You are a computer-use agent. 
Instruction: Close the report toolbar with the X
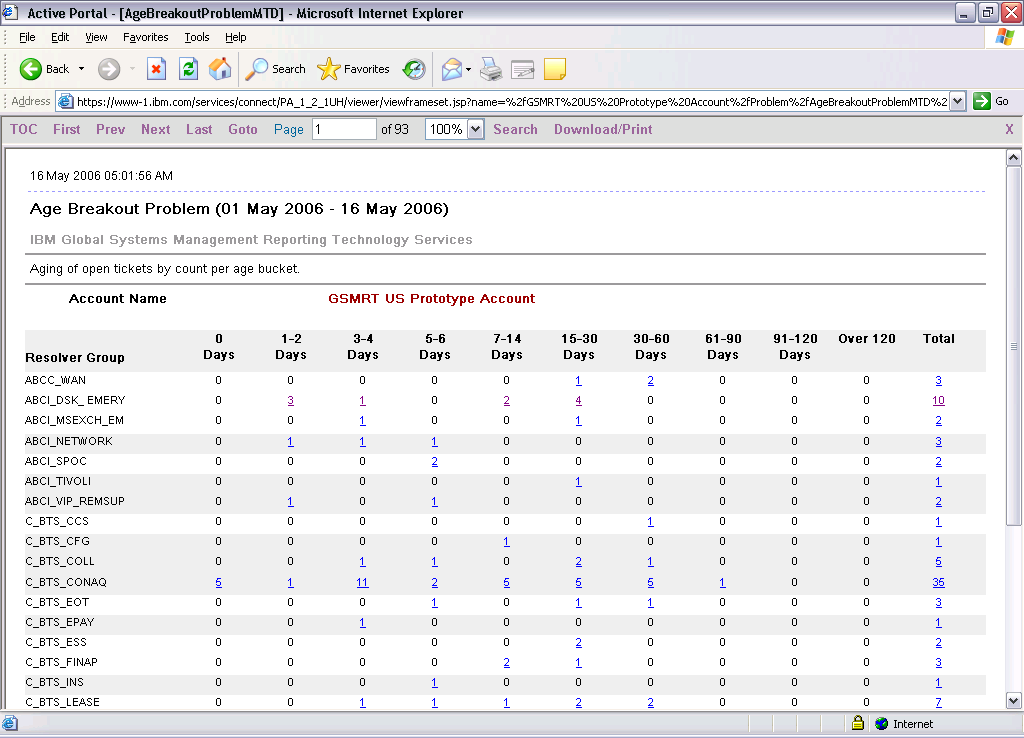(1009, 129)
